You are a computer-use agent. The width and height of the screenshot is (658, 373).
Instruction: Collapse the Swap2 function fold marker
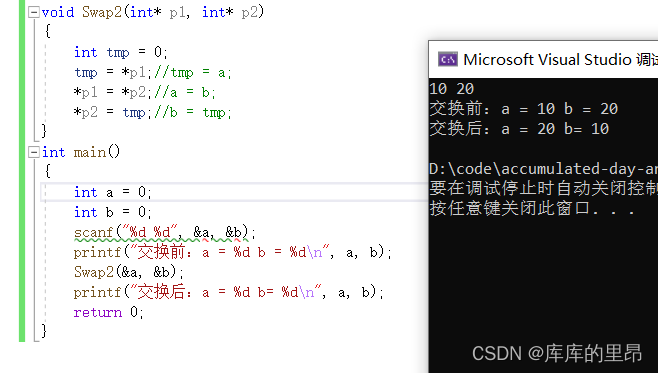coord(34,12)
